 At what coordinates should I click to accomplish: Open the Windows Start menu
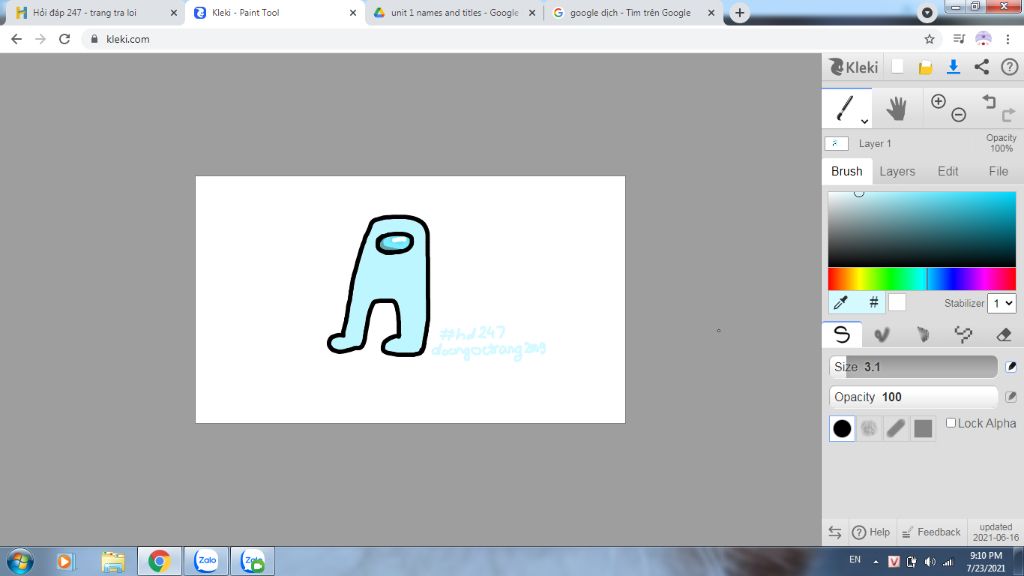point(20,561)
